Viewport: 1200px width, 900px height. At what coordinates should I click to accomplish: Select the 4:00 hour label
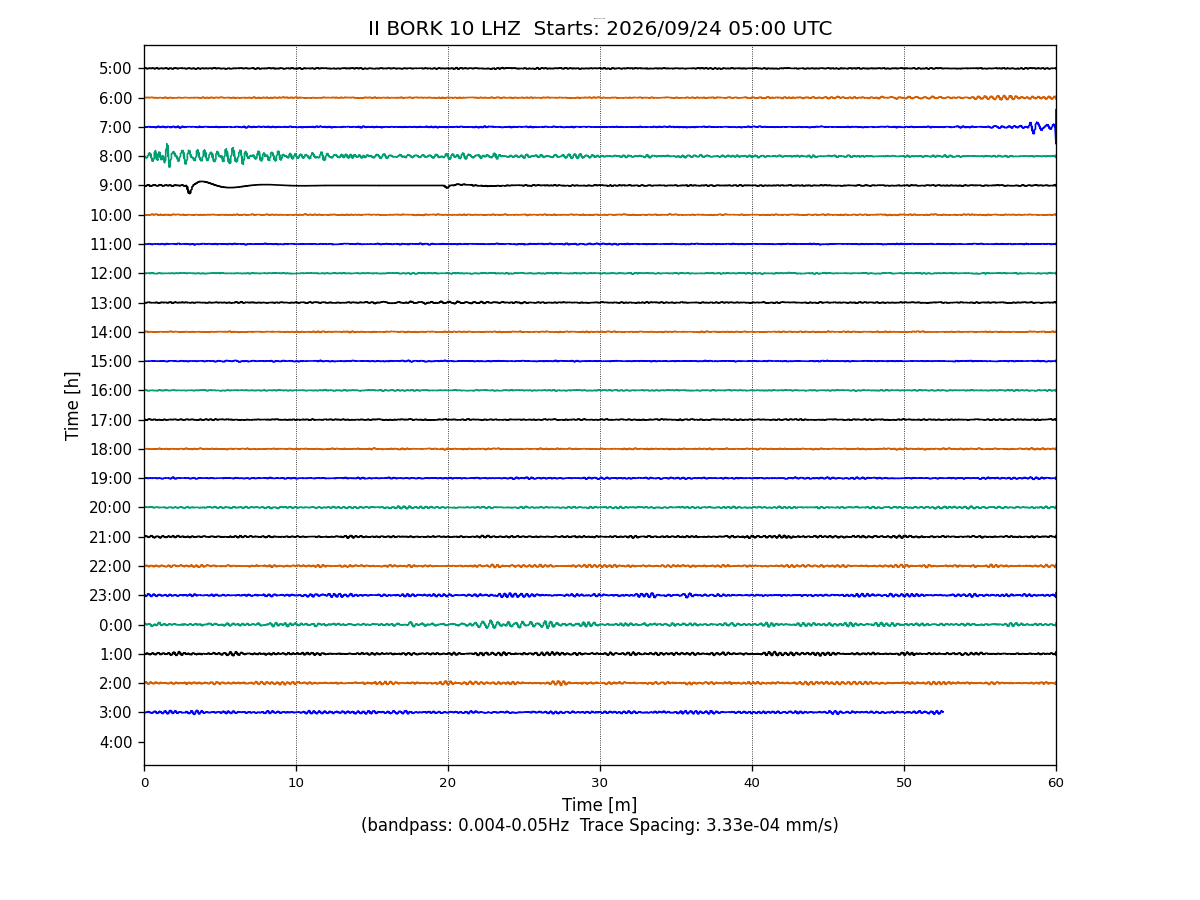coord(116,742)
